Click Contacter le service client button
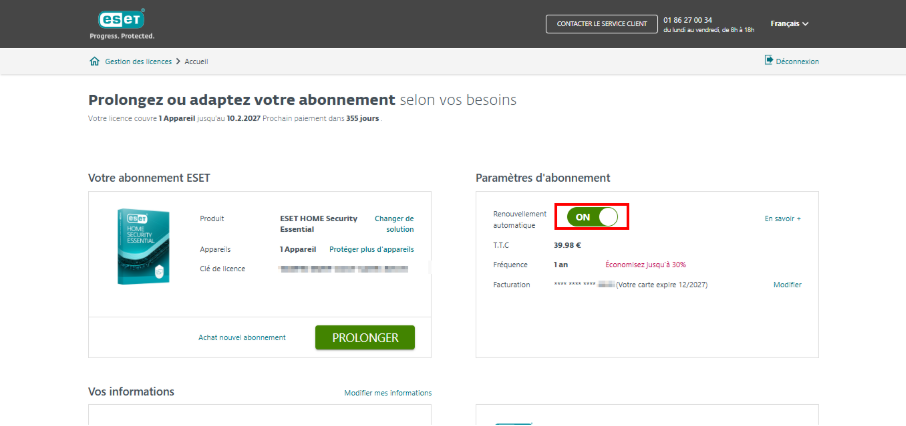This screenshot has width=906, height=426. (601, 24)
